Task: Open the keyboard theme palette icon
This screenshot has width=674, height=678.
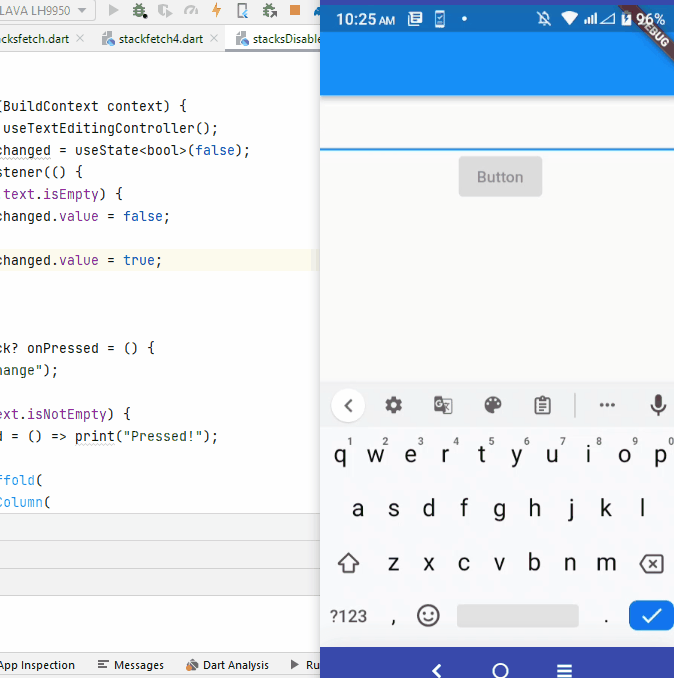Action: 493,405
